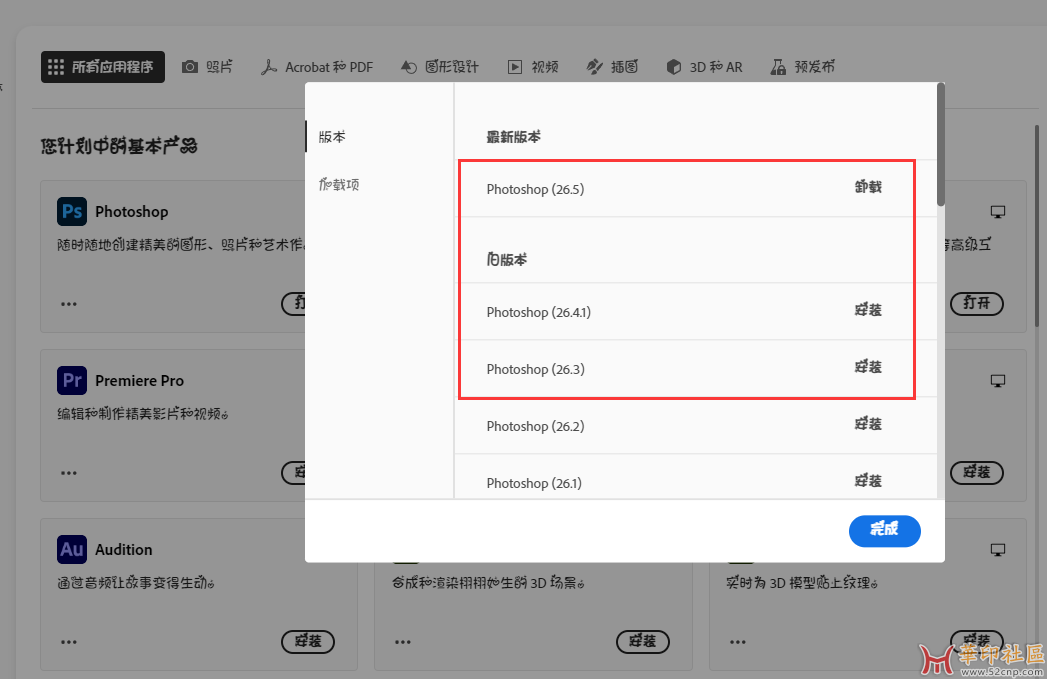Click the Photoshop (26.1) row text
1047x679 pixels.
pos(534,483)
